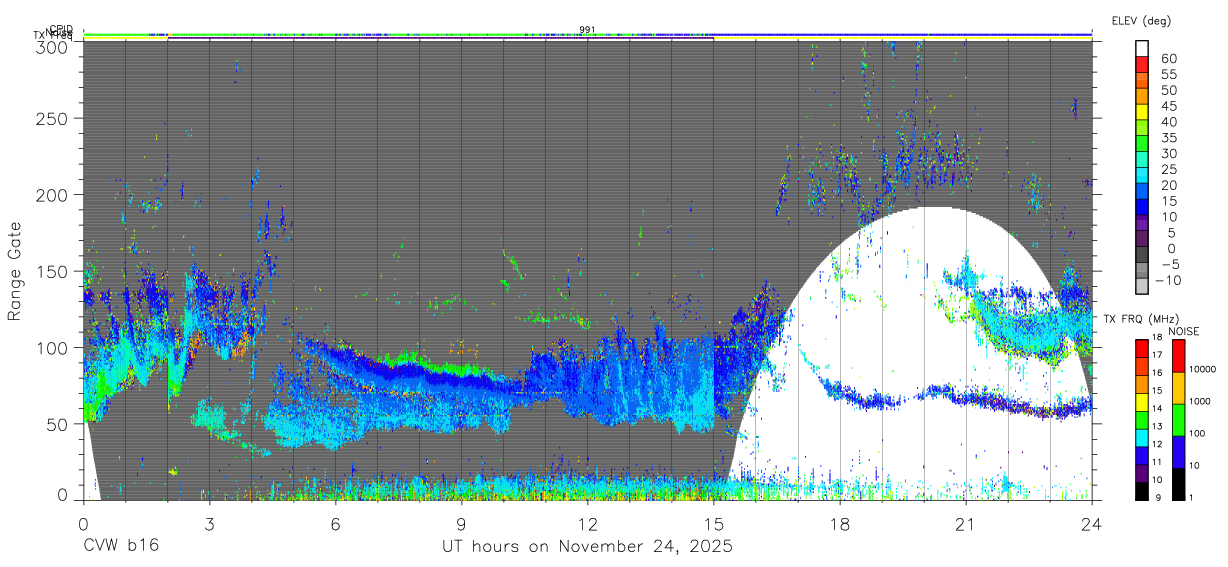
Task: Select yellow 40–45 swatch on ELEV colorbar
Action: tap(1143, 112)
